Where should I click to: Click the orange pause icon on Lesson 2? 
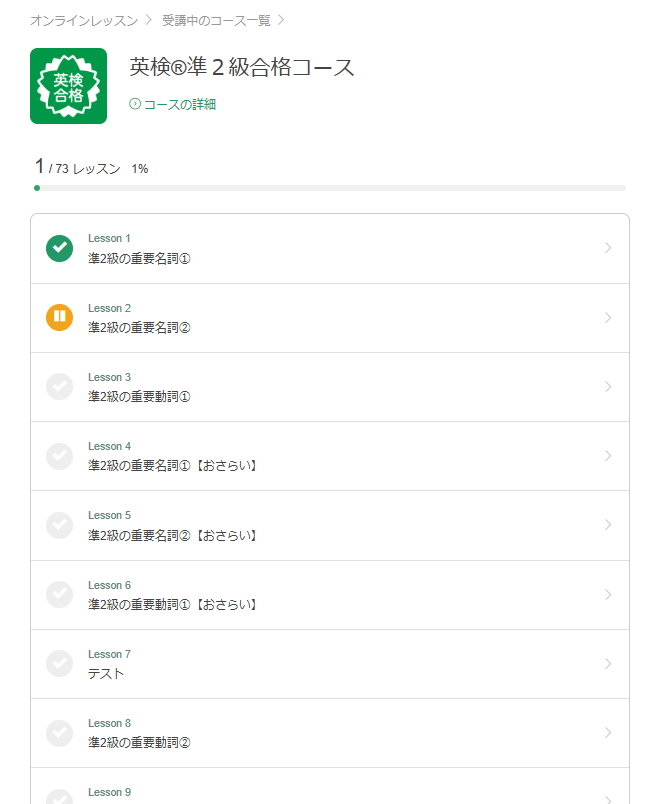[60, 317]
